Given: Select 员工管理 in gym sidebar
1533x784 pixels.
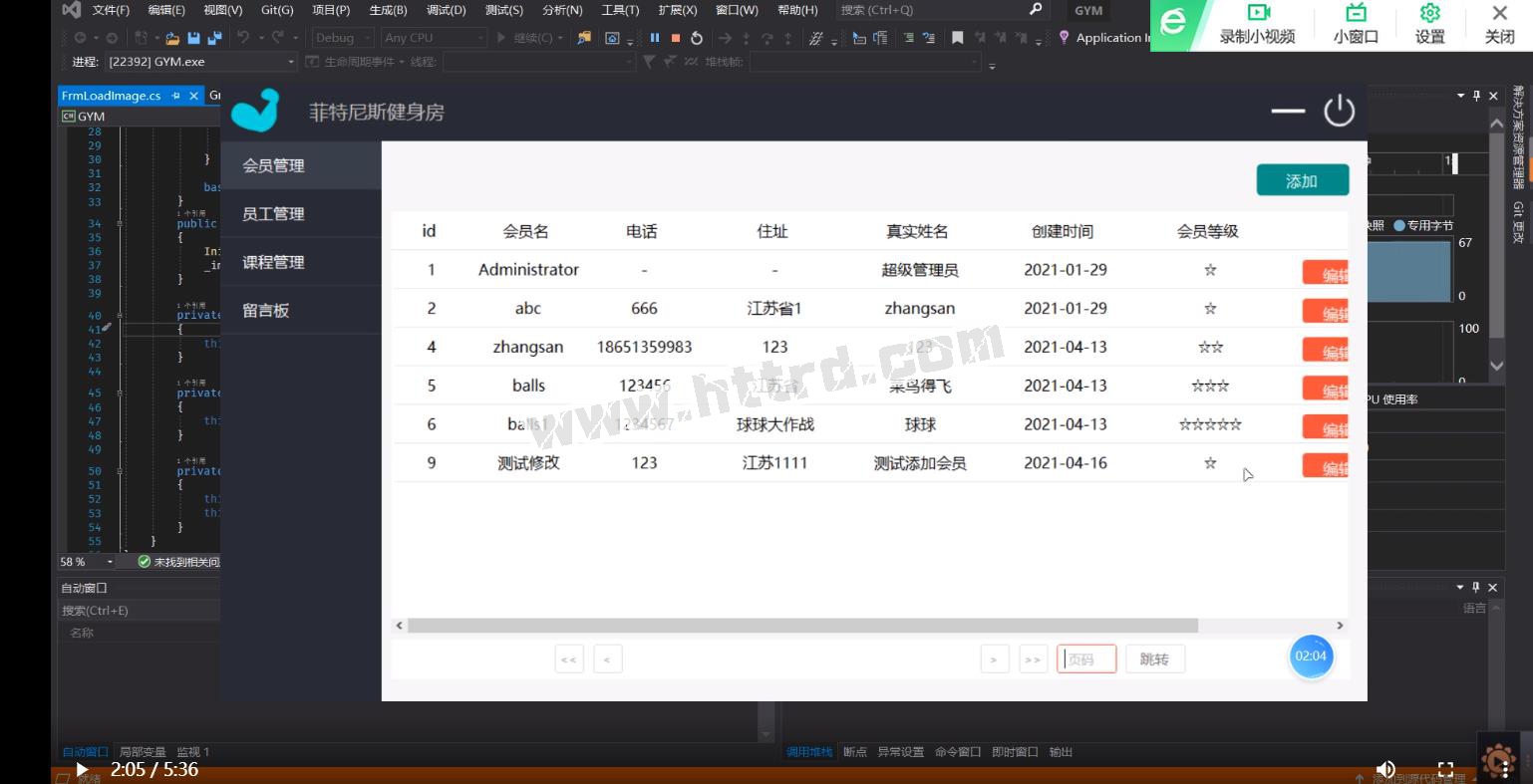Looking at the screenshot, I should pos(301,214).
